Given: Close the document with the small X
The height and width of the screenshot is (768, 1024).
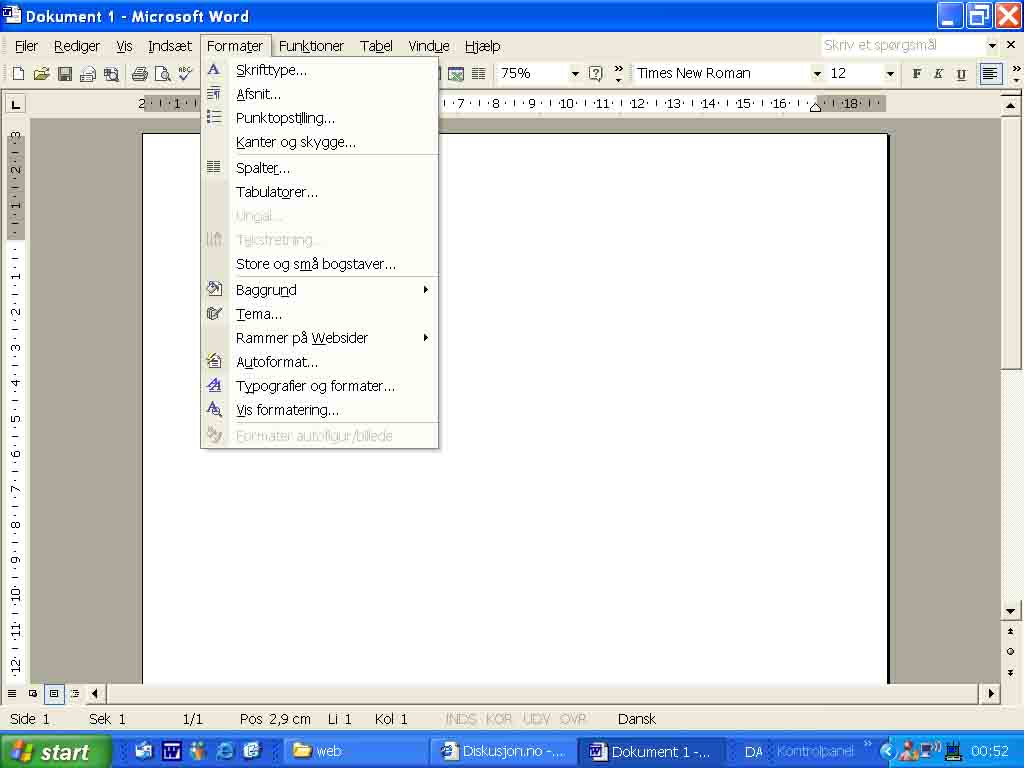Looking at the screenshot, I should 1011,45.
